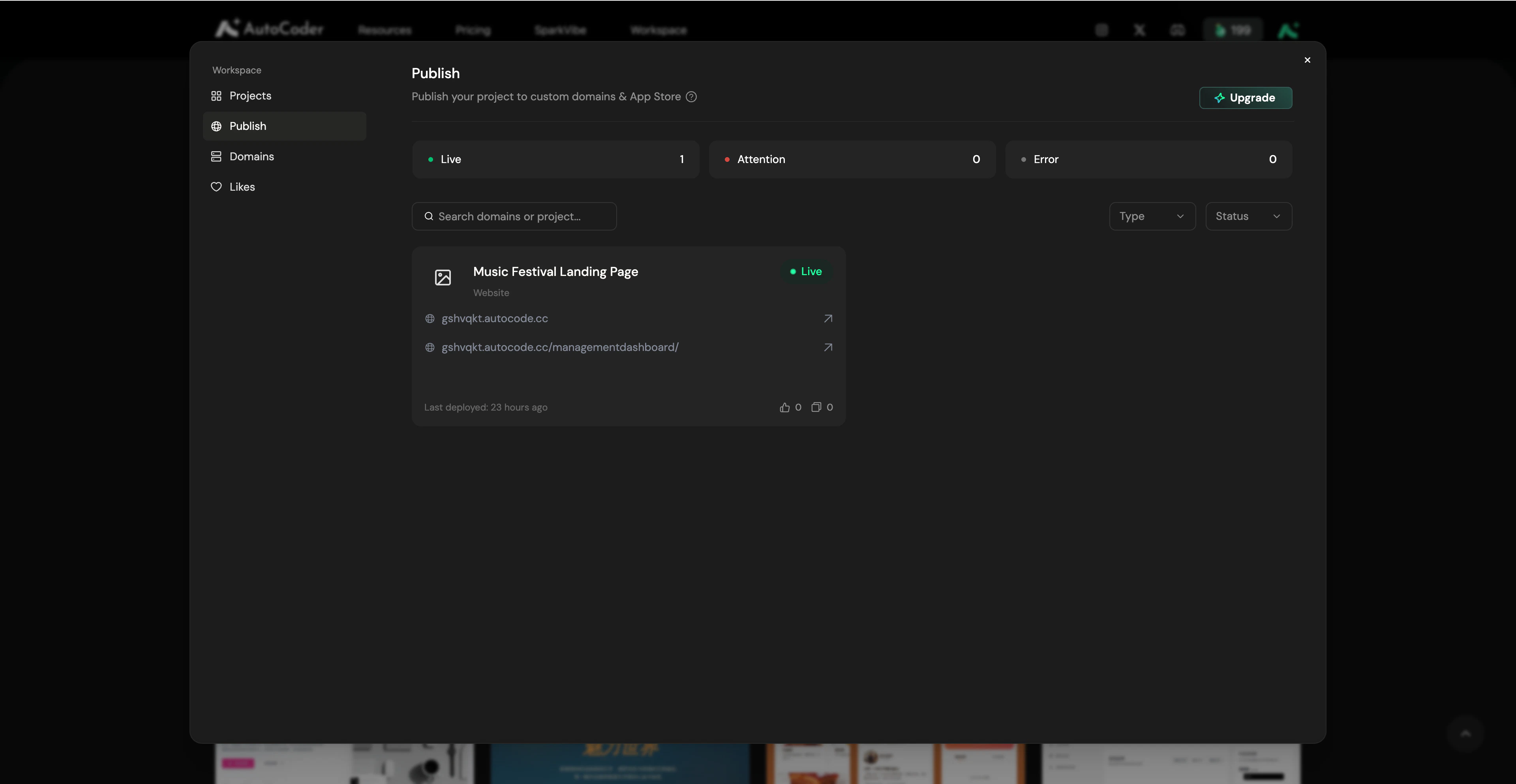Open external link for gshvqkt.autocode.cc
Viewport: 1516px width, 784px height.
pos(827,319)
